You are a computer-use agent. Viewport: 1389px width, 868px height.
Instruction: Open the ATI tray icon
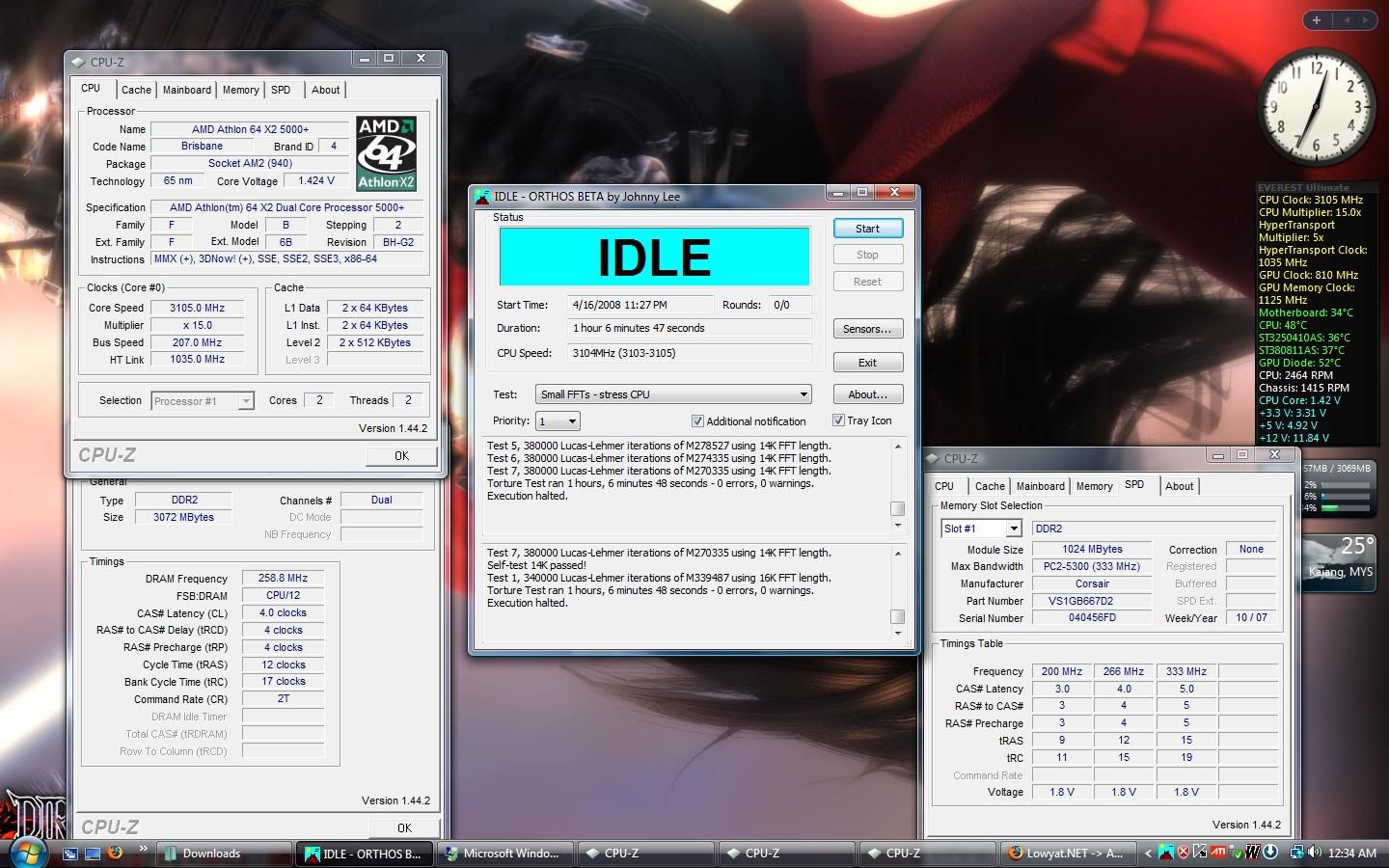coord(1218,853)
